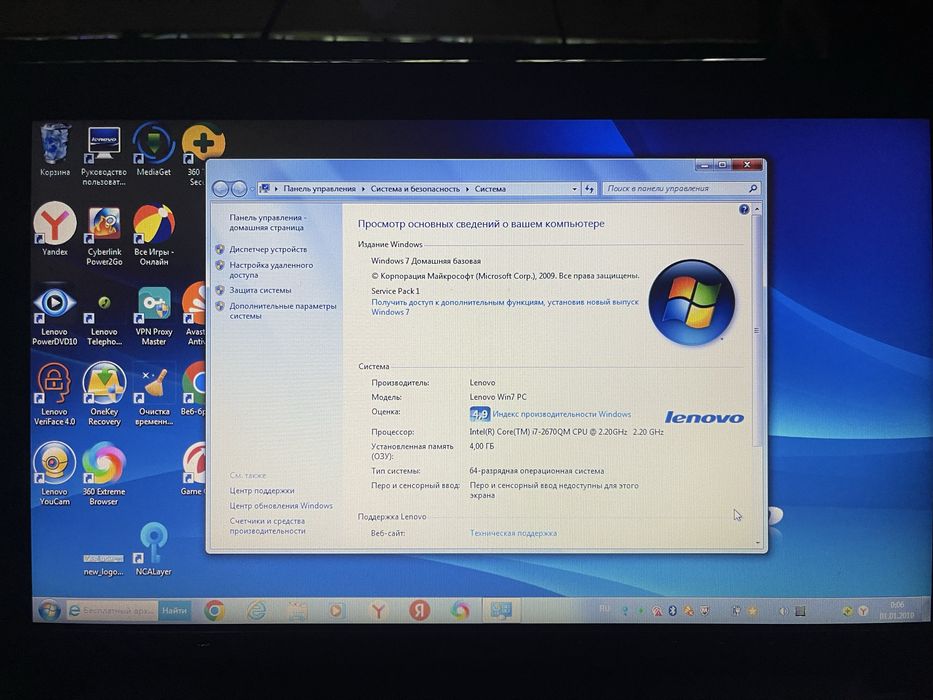Click the Найти button on the taskbar
Screen dimensions: 933x700
click(174, 611)
